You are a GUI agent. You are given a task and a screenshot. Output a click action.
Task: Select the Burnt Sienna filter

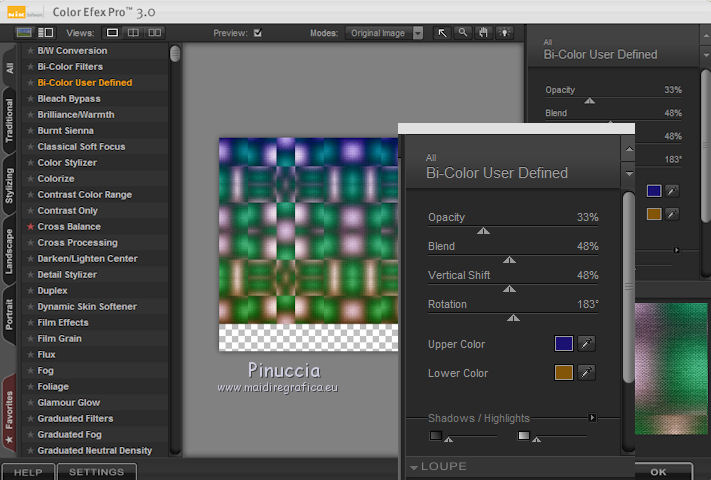[x=66, y=131]
